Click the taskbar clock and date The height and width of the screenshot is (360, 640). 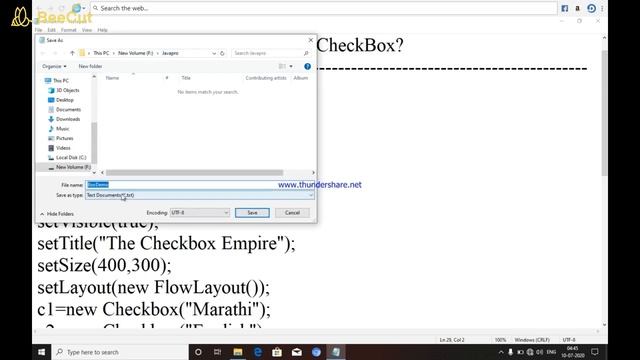pos(573,352)
